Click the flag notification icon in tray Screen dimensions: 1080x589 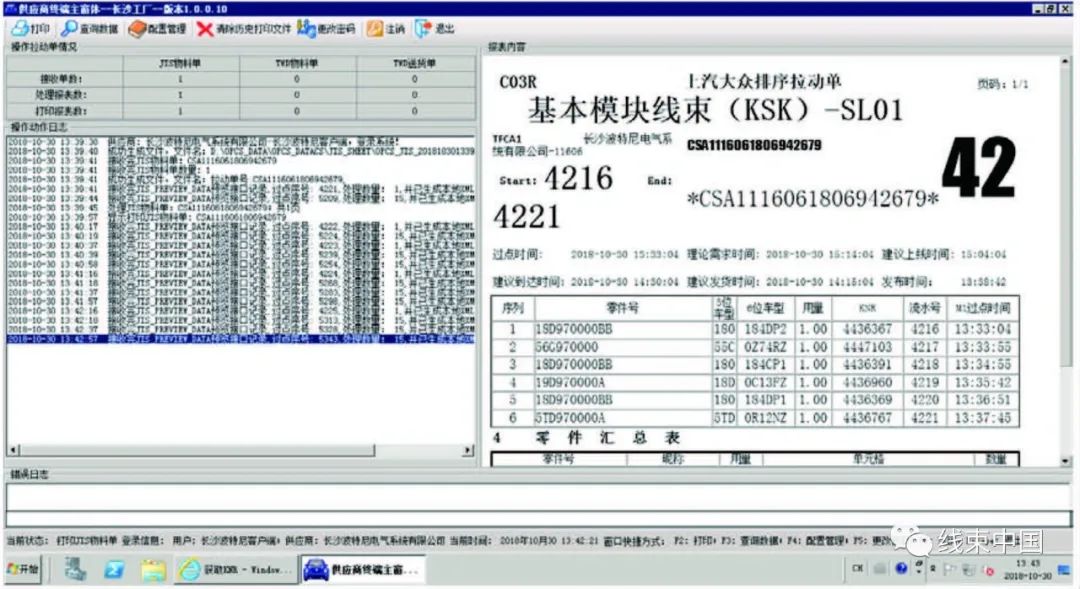coord(951,570)
